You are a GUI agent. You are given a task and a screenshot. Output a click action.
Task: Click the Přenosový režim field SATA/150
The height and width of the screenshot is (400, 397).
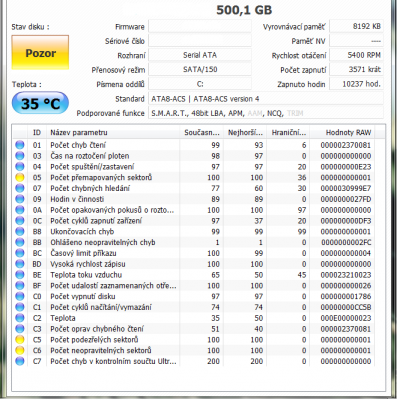[x=200, y=69]
